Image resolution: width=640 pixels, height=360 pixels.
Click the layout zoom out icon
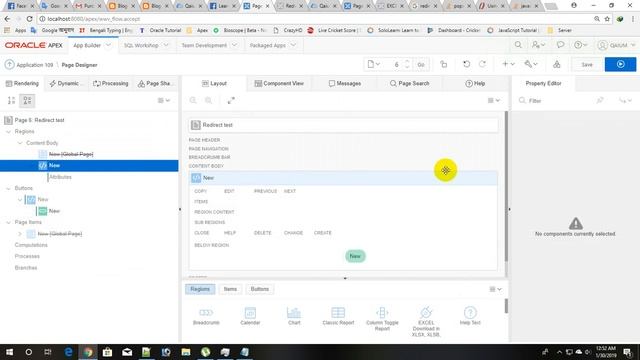[193, 100]
